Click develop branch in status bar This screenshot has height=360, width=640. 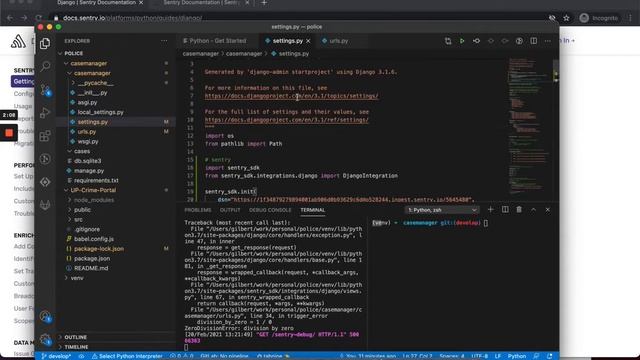(x=56, y=356)
